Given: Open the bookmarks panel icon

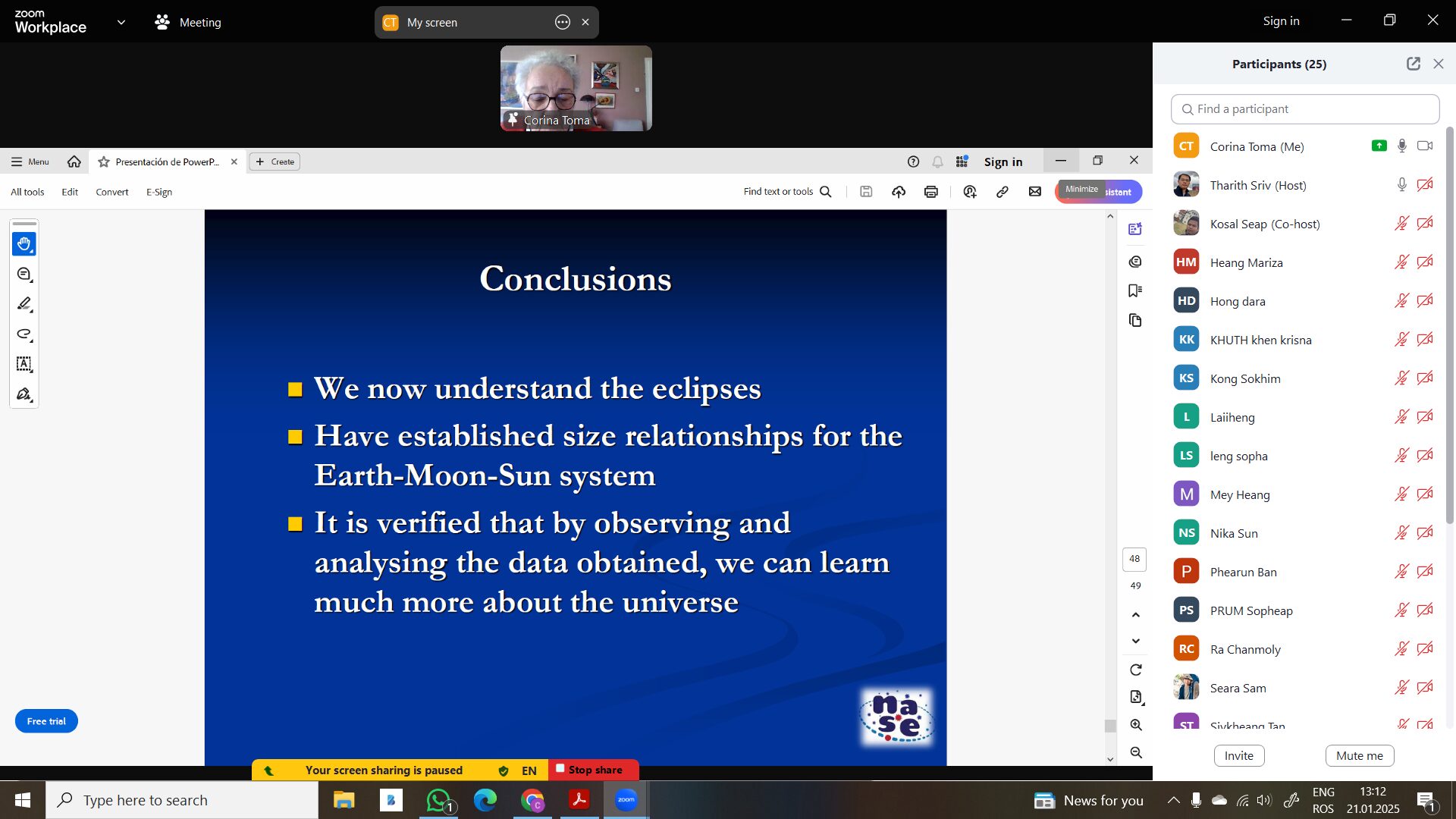Looking at the screenshot, I should tap(1135, 291).
